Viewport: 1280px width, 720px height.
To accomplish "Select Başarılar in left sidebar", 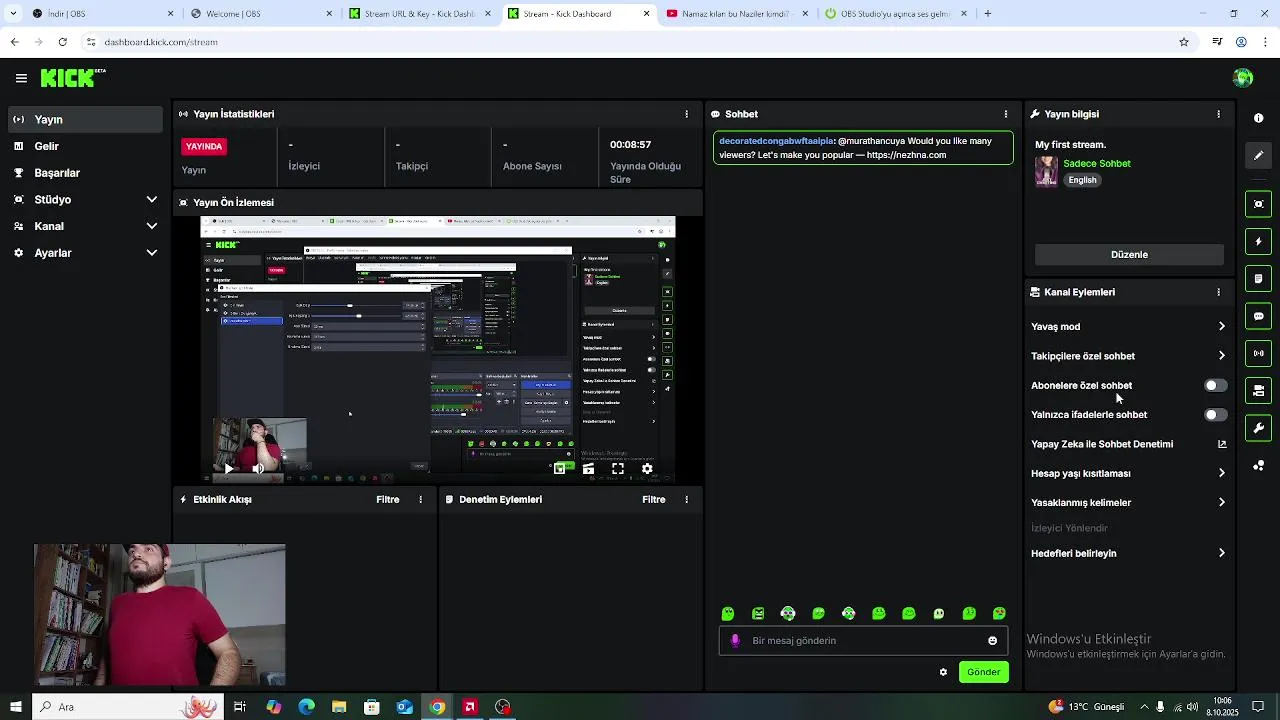I will (x=85, y=173).
